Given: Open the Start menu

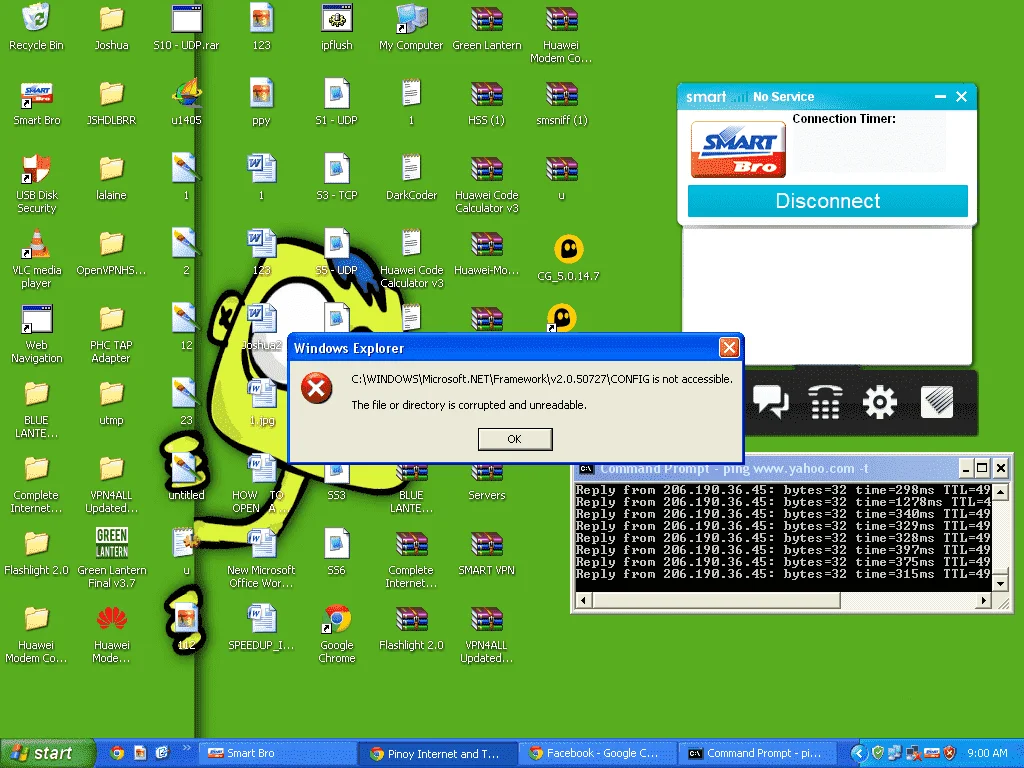Looking at the screenshot, I should [47, 753].
